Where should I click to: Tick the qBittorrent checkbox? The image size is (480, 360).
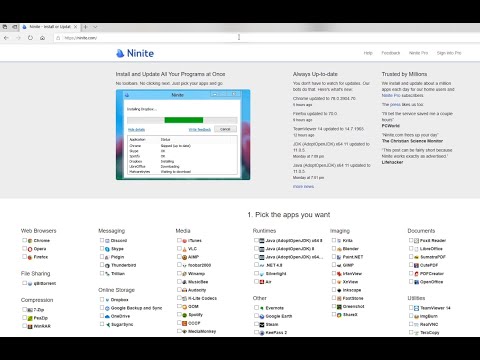[x=24, y=283]
